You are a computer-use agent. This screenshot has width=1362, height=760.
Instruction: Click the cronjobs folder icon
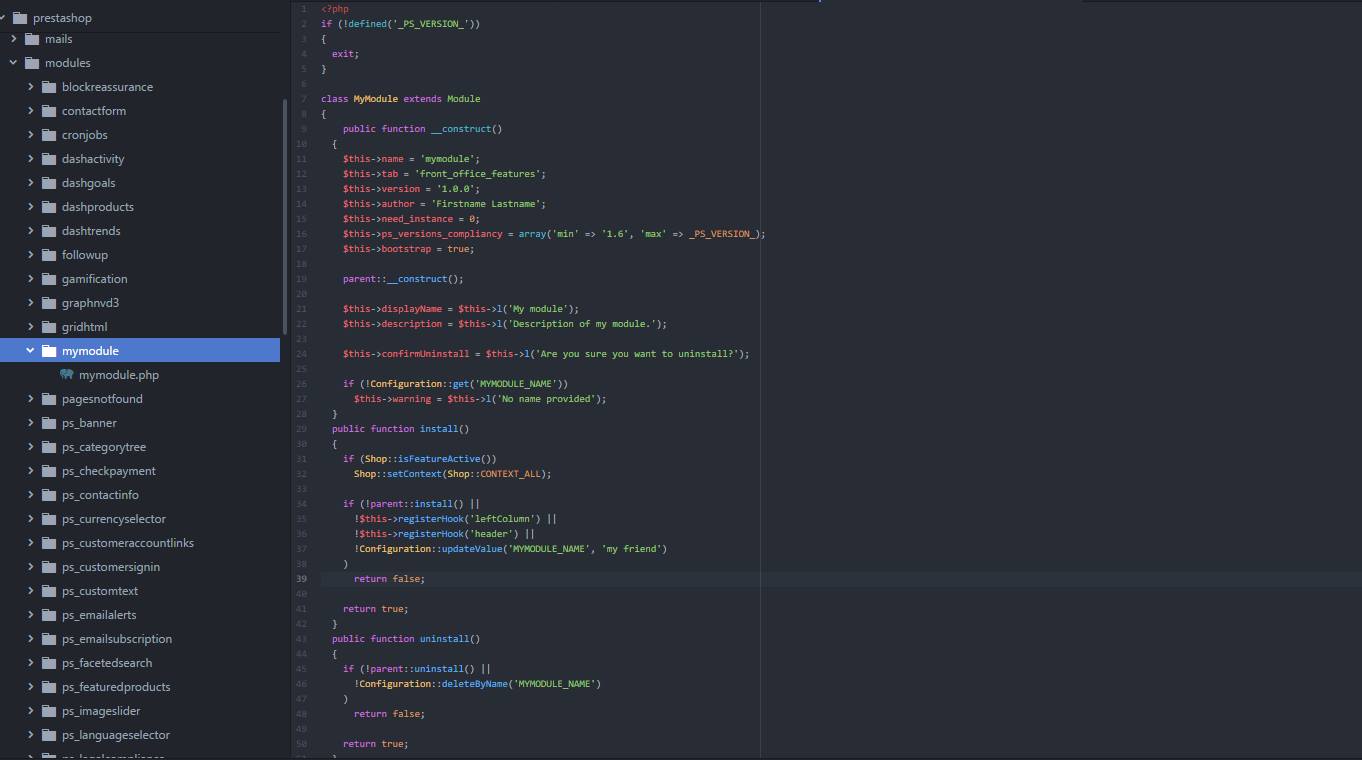49,135
